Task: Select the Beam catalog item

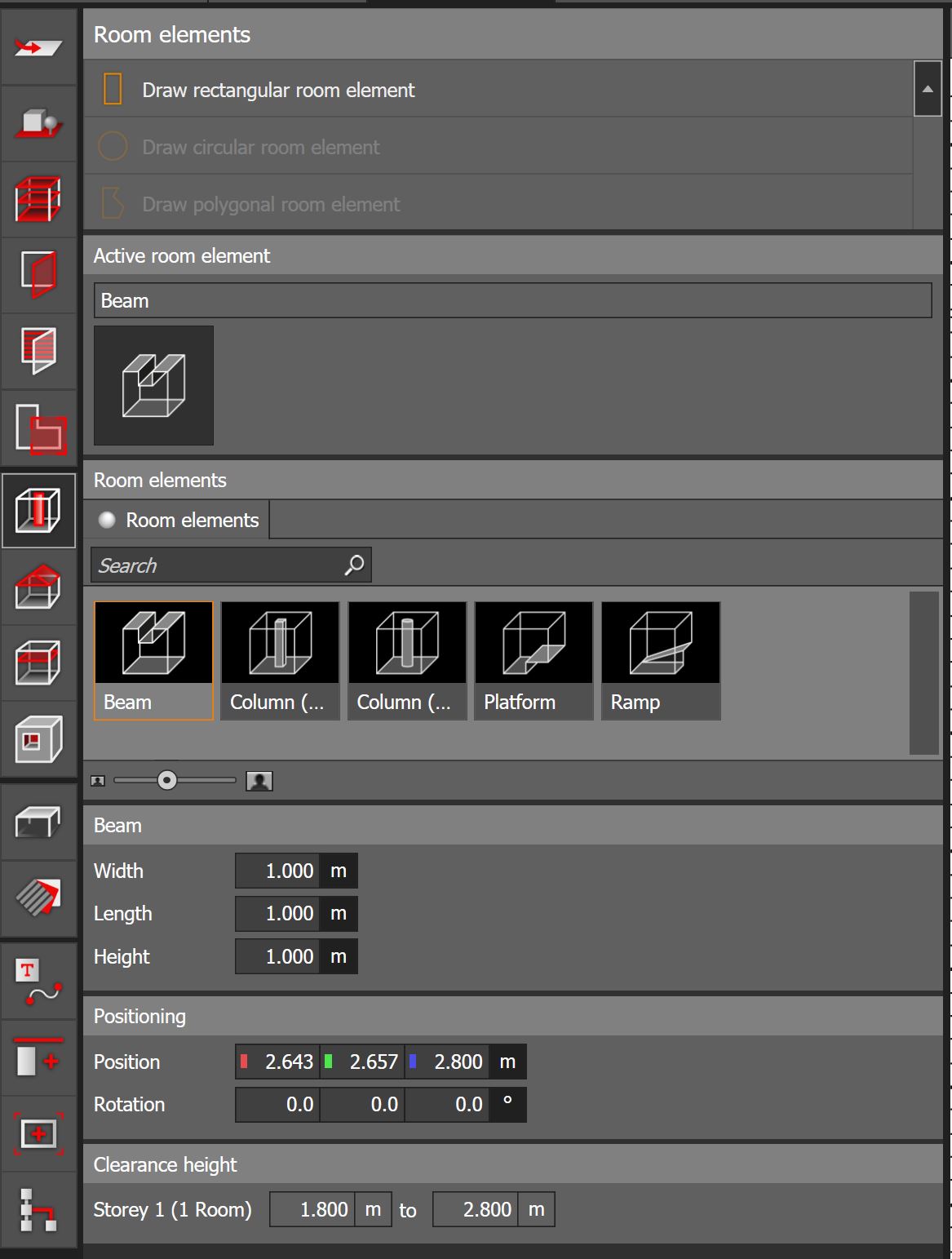Action: (x=153, y=660)
